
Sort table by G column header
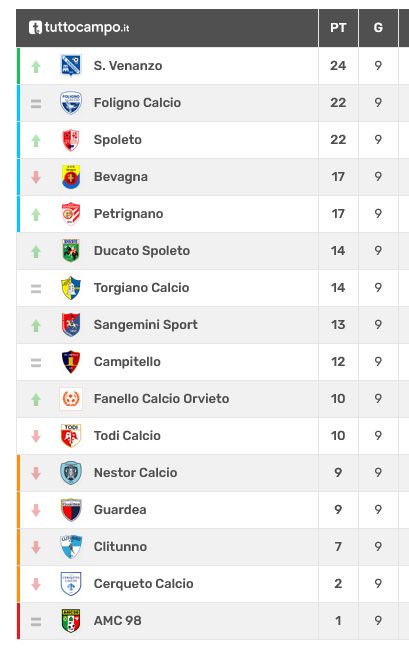click(378, 28)
